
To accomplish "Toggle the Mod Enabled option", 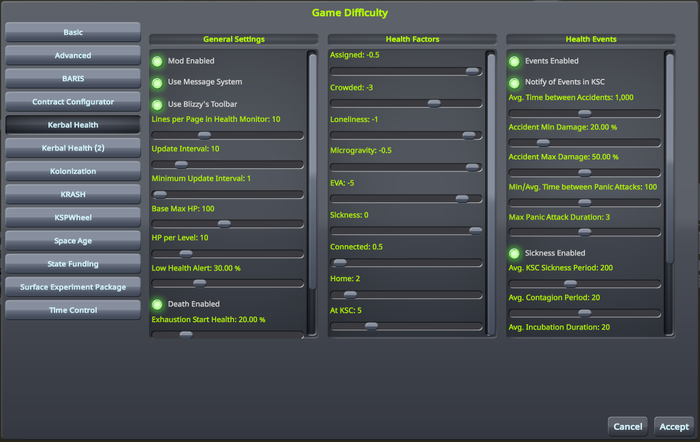I will 157,61.
